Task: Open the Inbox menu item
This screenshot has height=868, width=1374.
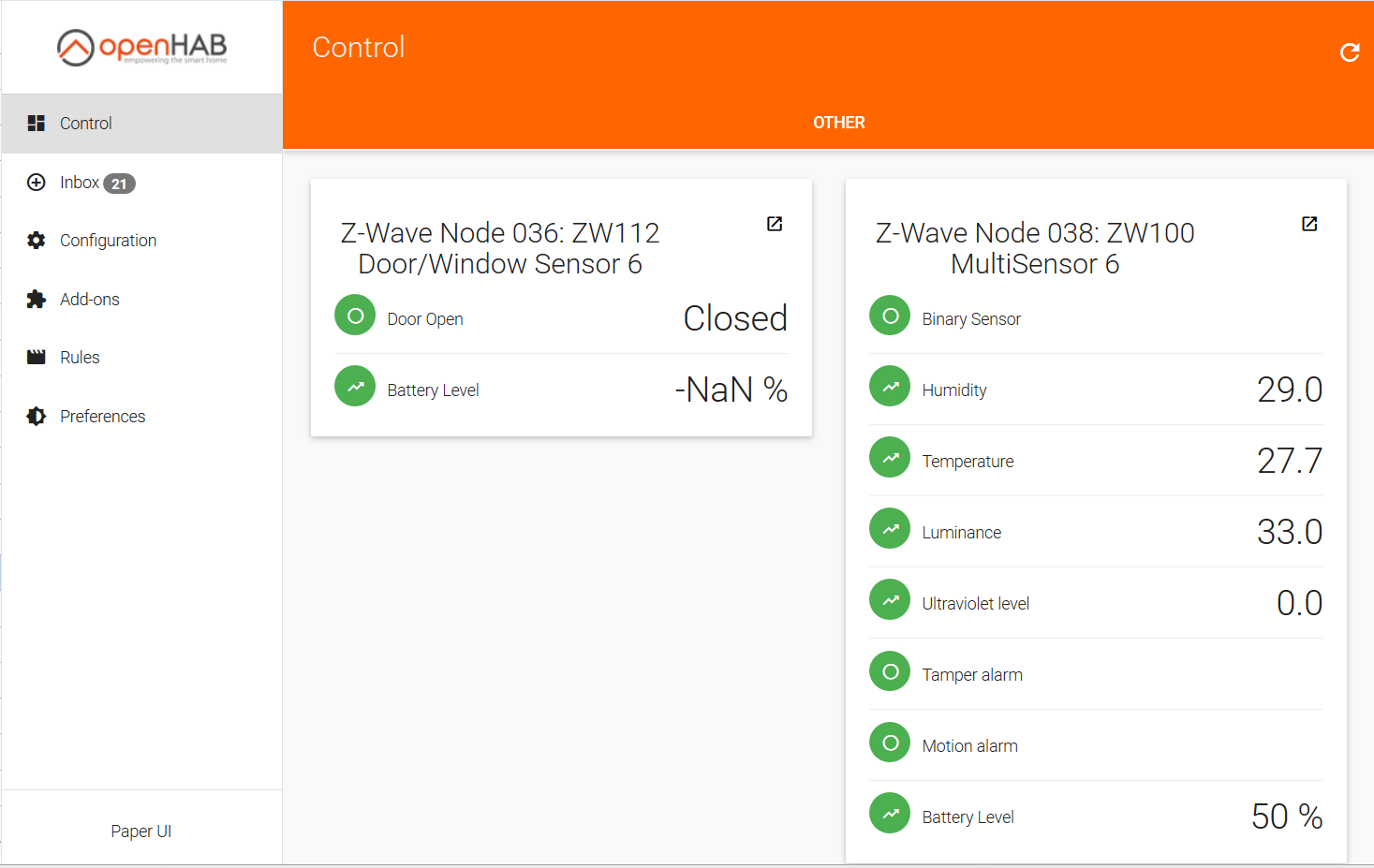Action: [80, 182]
